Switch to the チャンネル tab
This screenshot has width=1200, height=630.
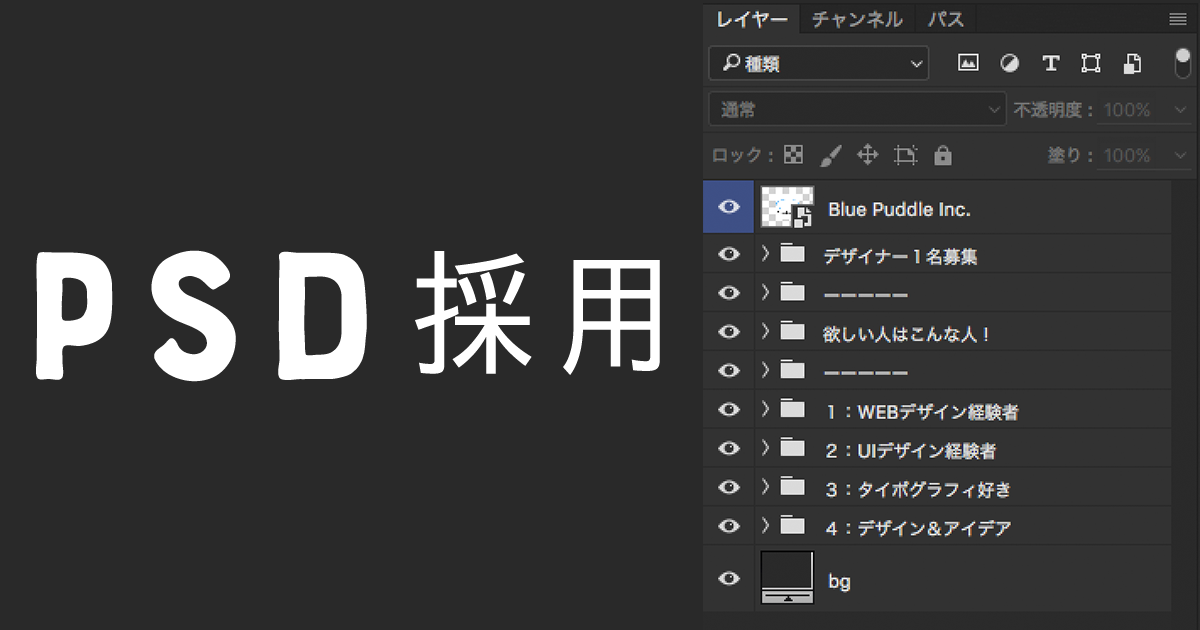(856, 19)
